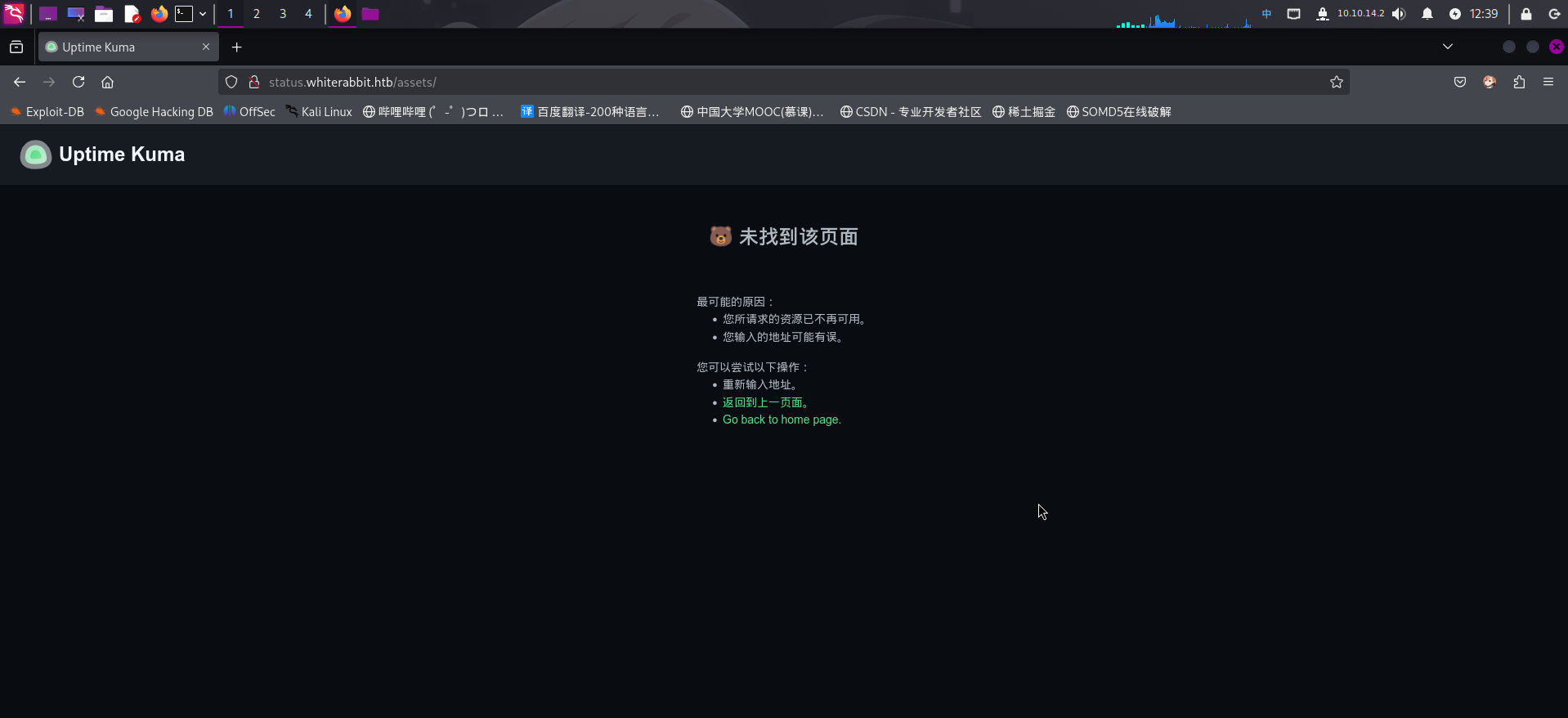Screen dimensions: 1568x718
Task: Open the Save to Pocket icon
Action: [x=1460, y=82]
